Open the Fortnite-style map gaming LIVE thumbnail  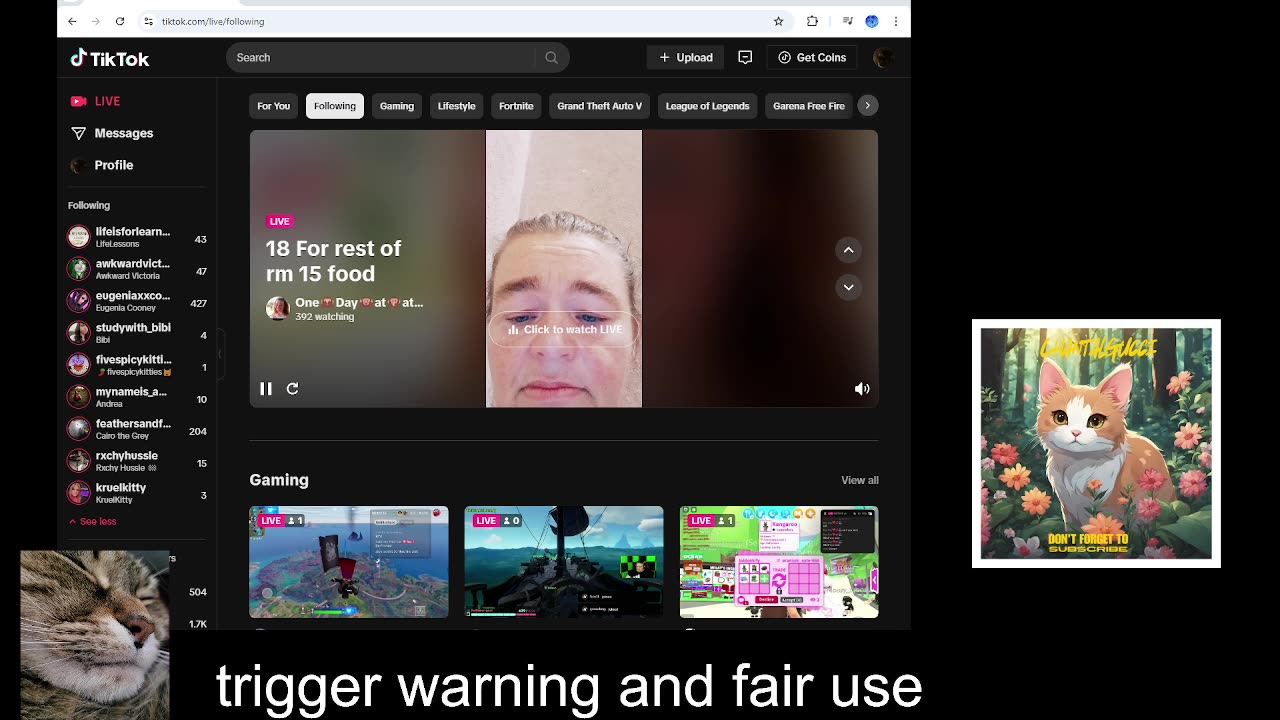click(349, 562)
